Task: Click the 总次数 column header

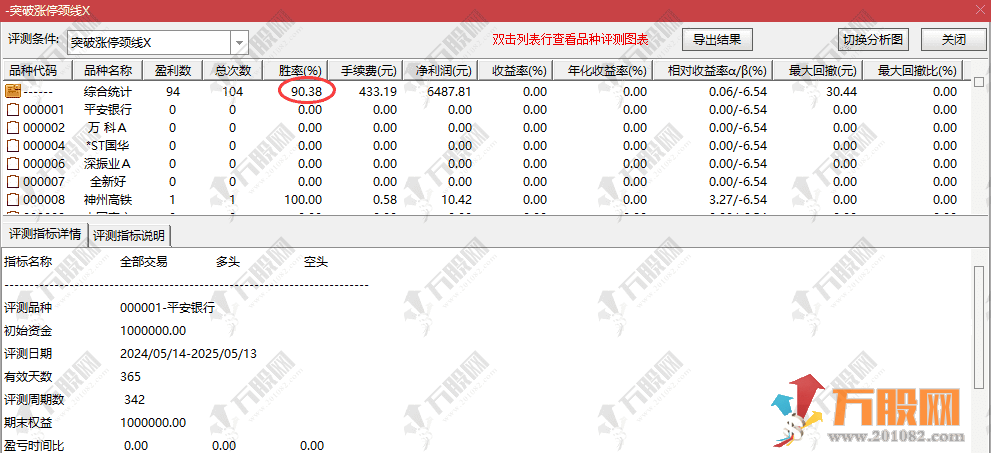Action: (233, 70)
